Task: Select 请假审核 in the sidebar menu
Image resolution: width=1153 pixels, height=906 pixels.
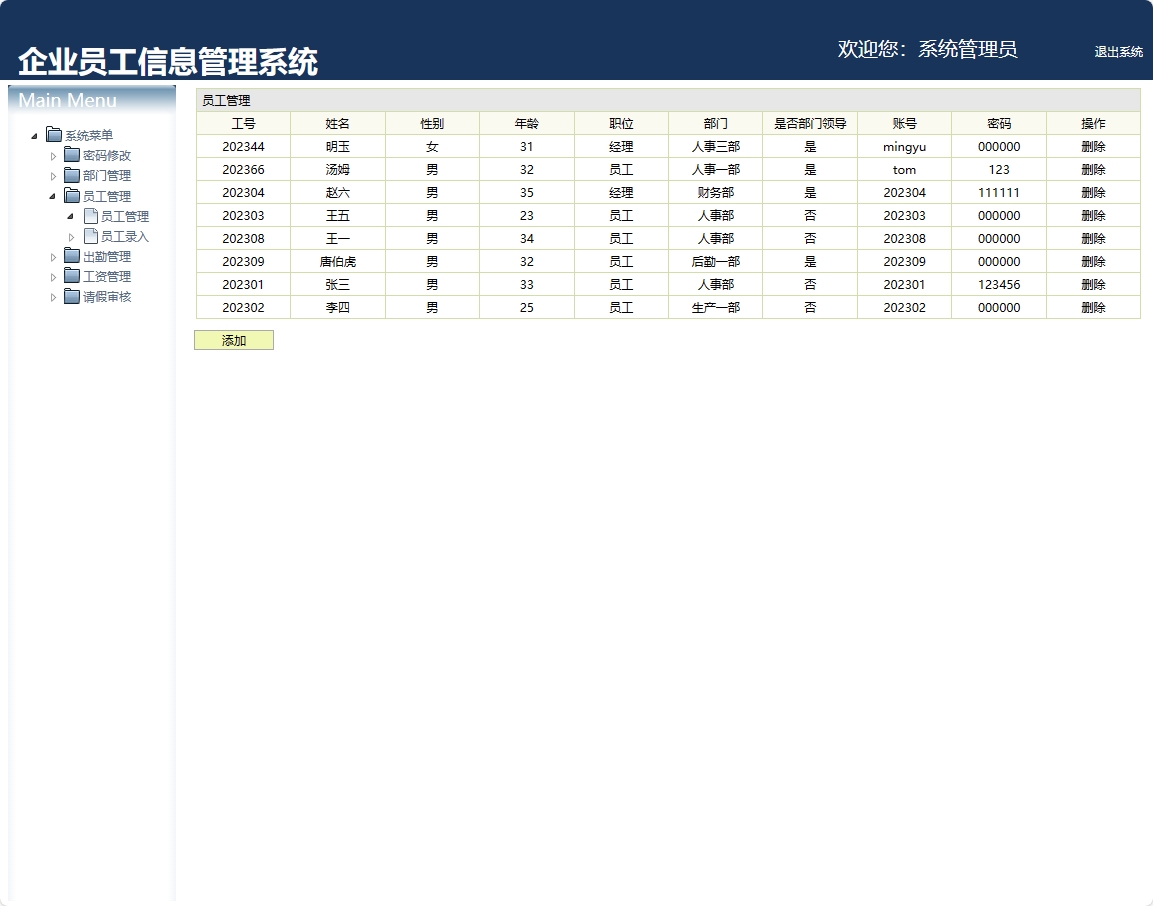Action: coord(107,297)
